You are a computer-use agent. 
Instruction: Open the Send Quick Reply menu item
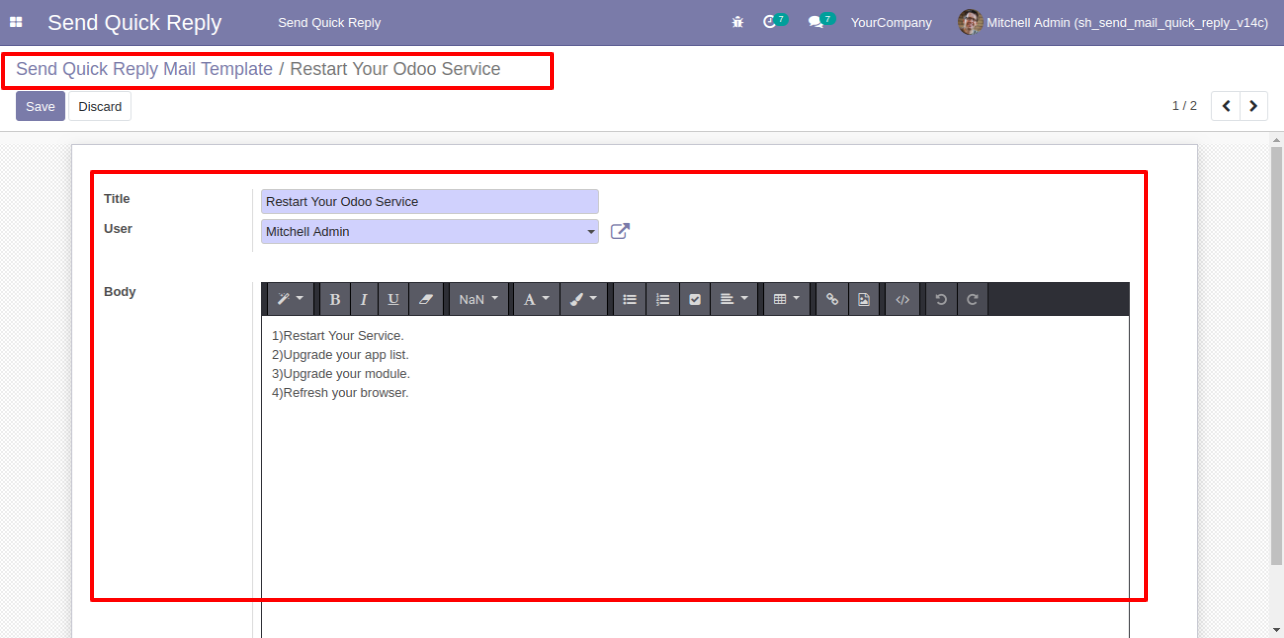tap(329, 22)
